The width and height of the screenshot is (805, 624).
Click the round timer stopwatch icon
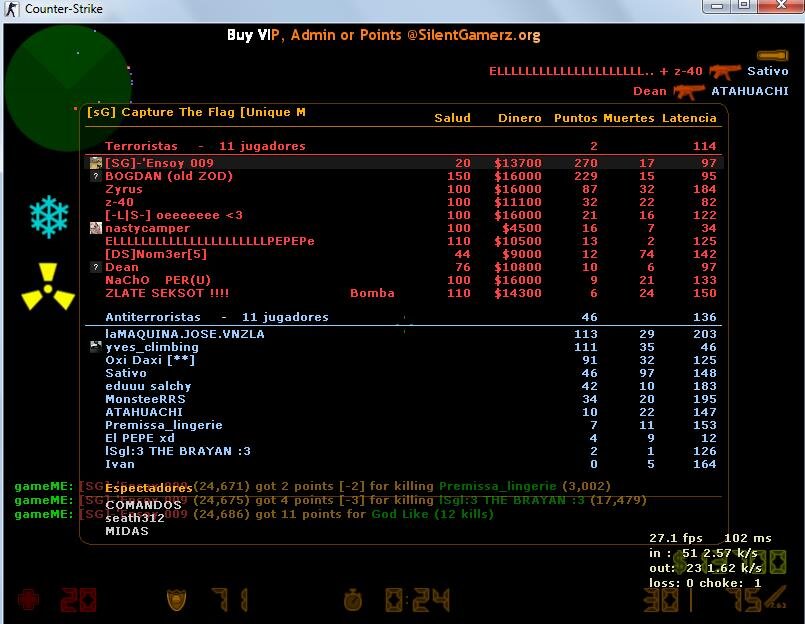353,600
